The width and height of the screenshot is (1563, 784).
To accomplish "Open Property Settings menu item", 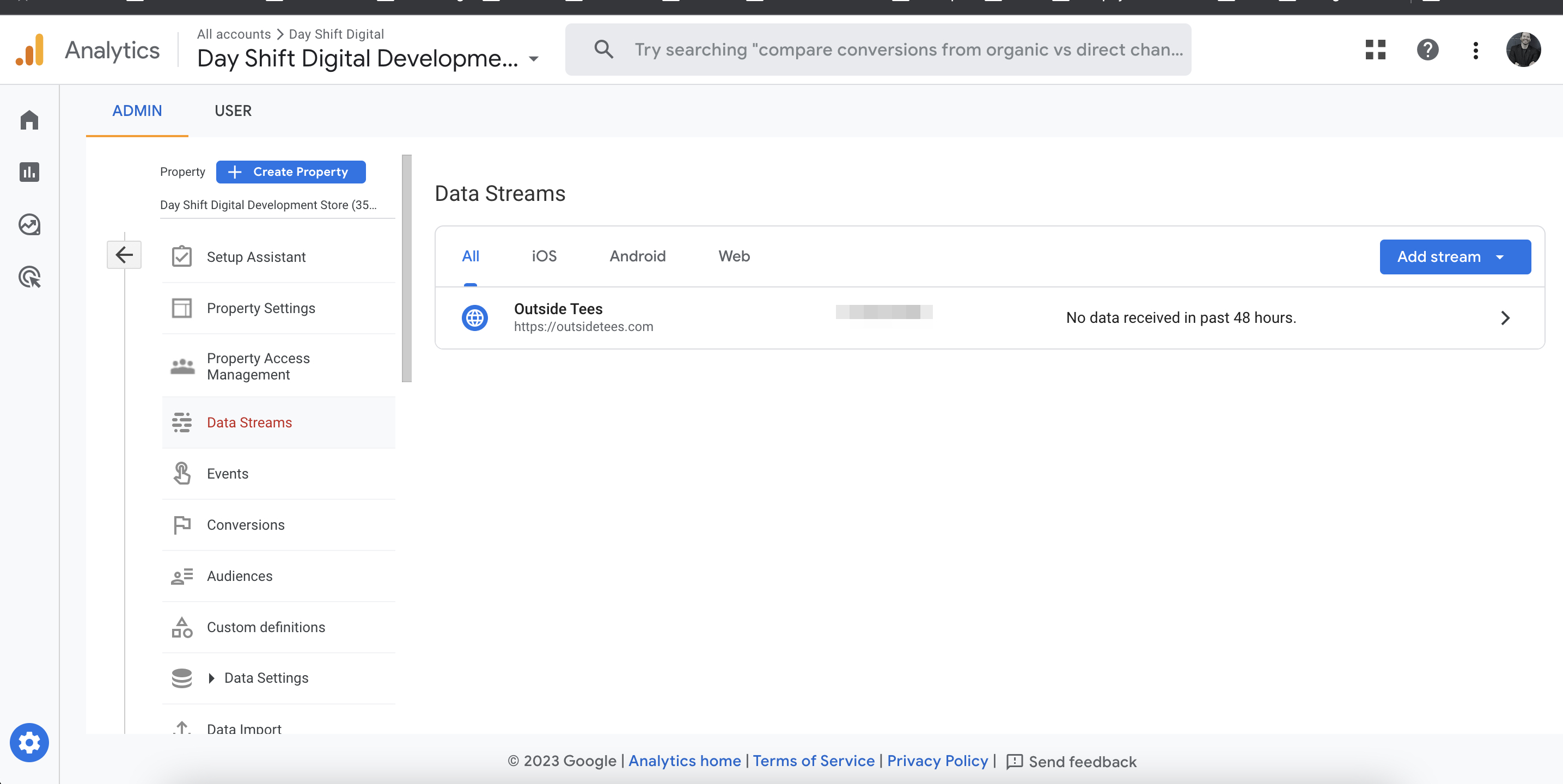I will [x=278, y=308].
